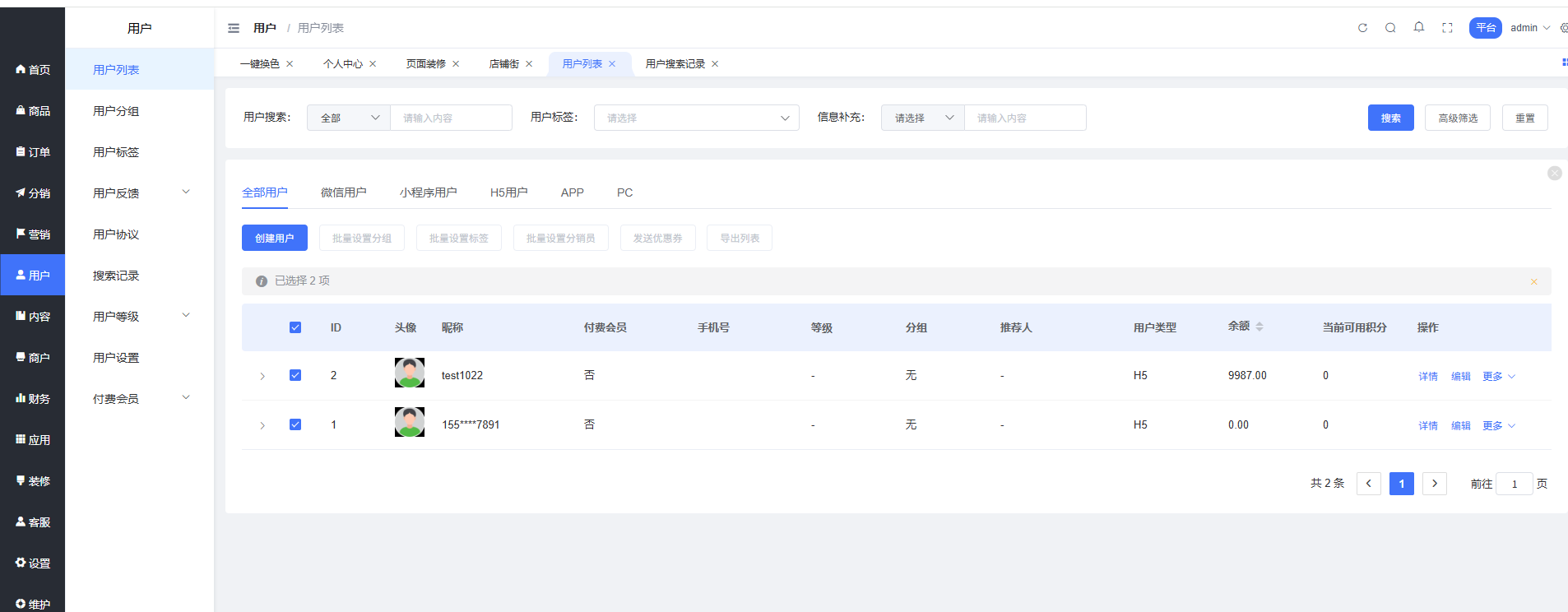
Task: Toggle fullscreen mode icon
Action: 1447,28
